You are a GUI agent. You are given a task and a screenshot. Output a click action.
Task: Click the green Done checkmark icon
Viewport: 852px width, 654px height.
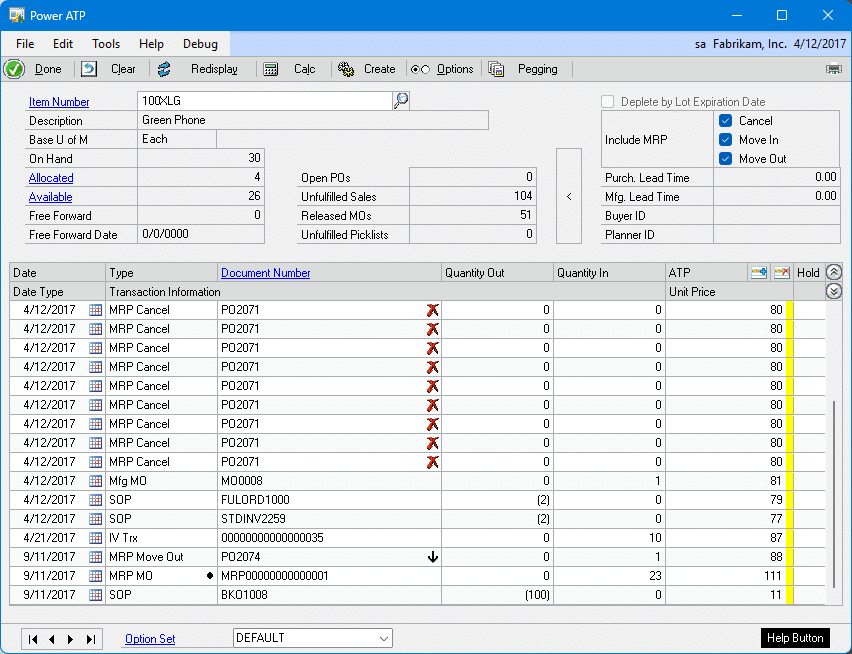pos(14,69)
